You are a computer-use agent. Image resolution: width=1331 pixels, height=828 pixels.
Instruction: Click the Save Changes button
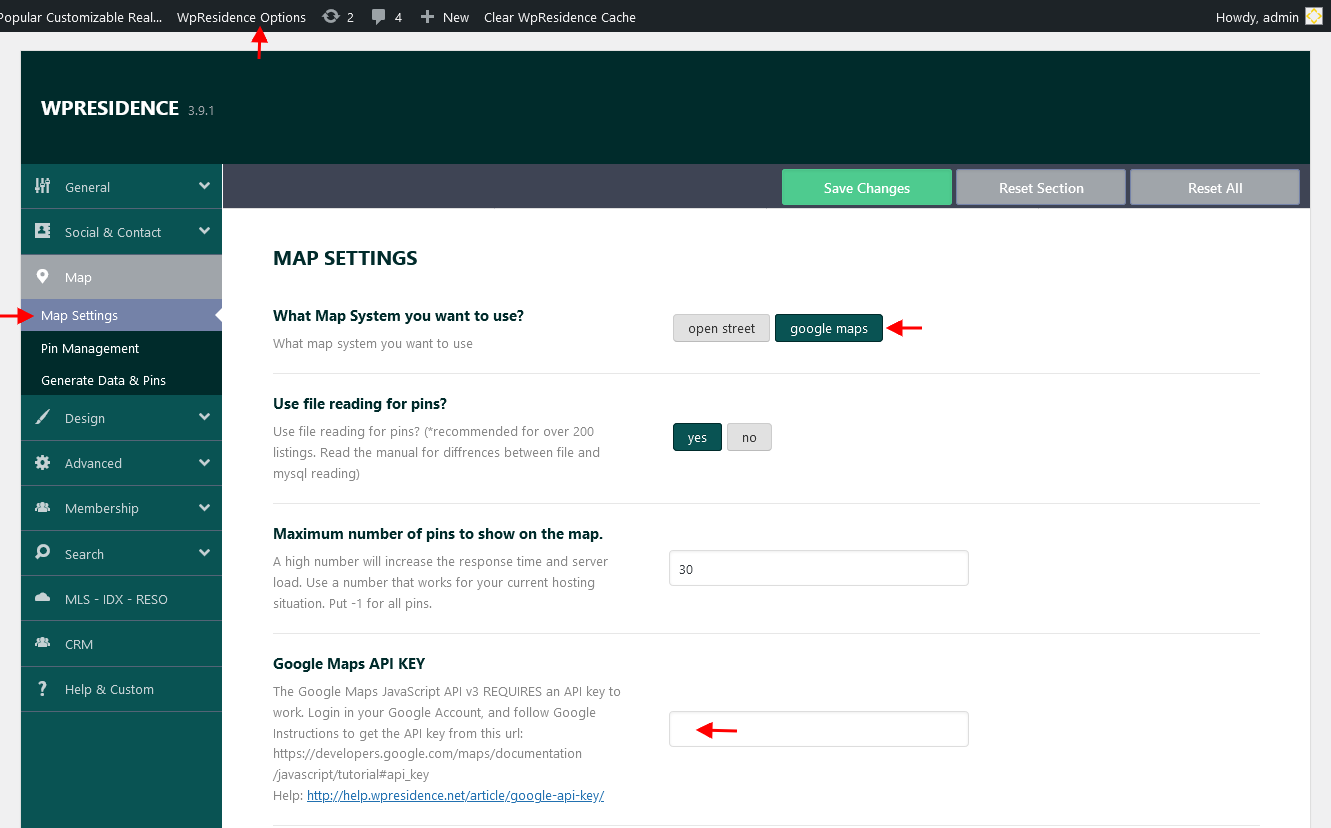coord(867,187)
